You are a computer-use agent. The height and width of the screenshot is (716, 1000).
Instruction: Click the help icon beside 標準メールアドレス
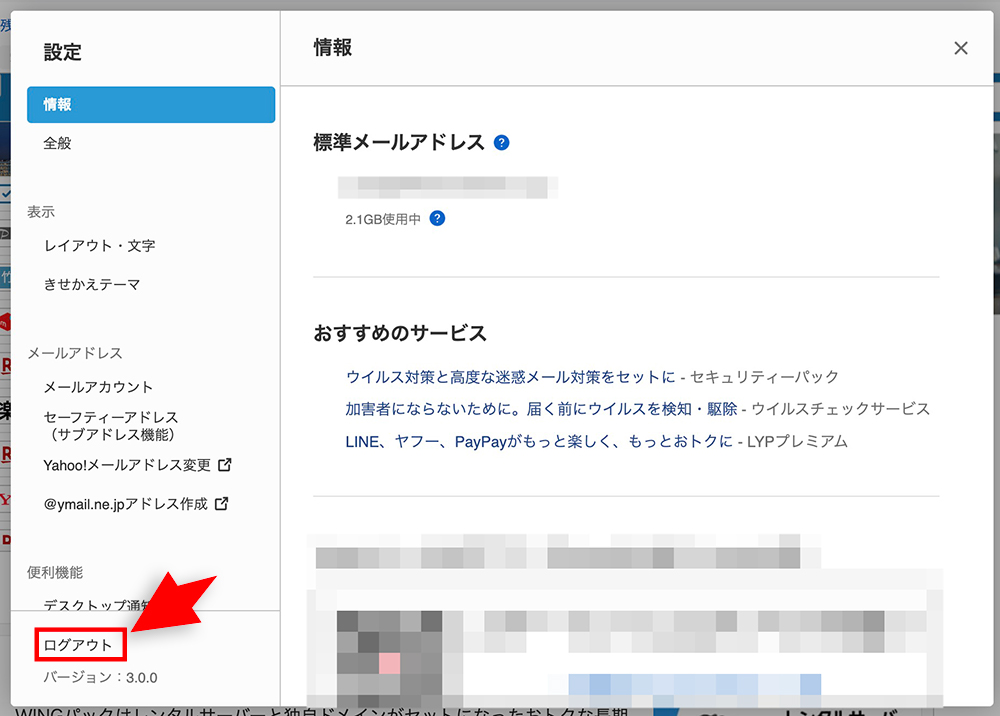pos(501,143)
